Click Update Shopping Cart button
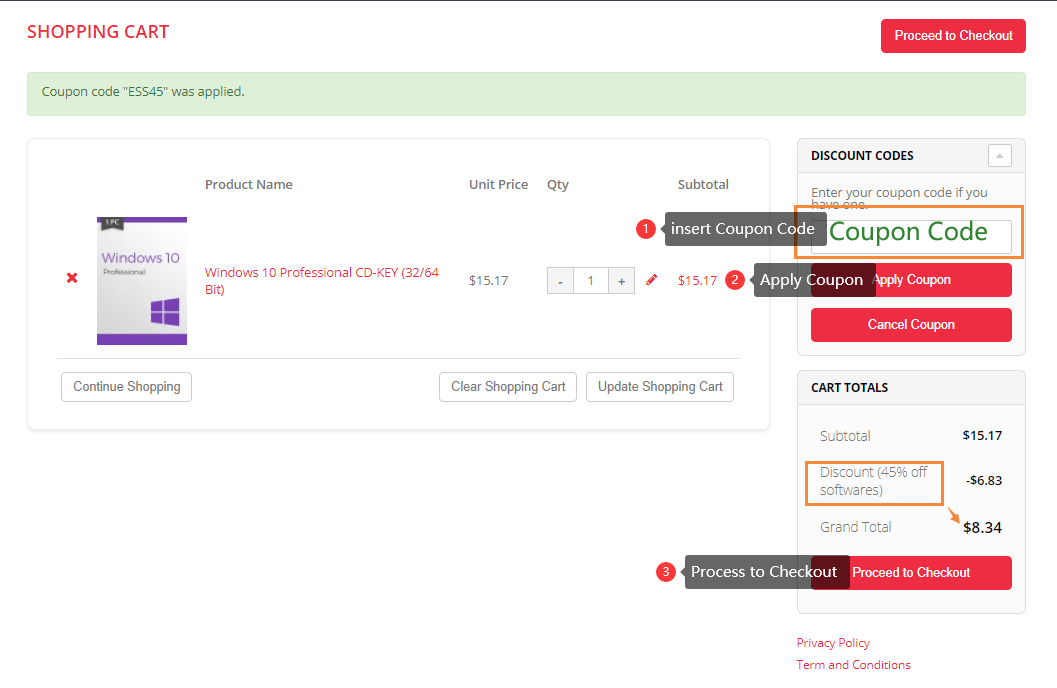Viewport: 1057px width, 688px height. click(660, 387)
